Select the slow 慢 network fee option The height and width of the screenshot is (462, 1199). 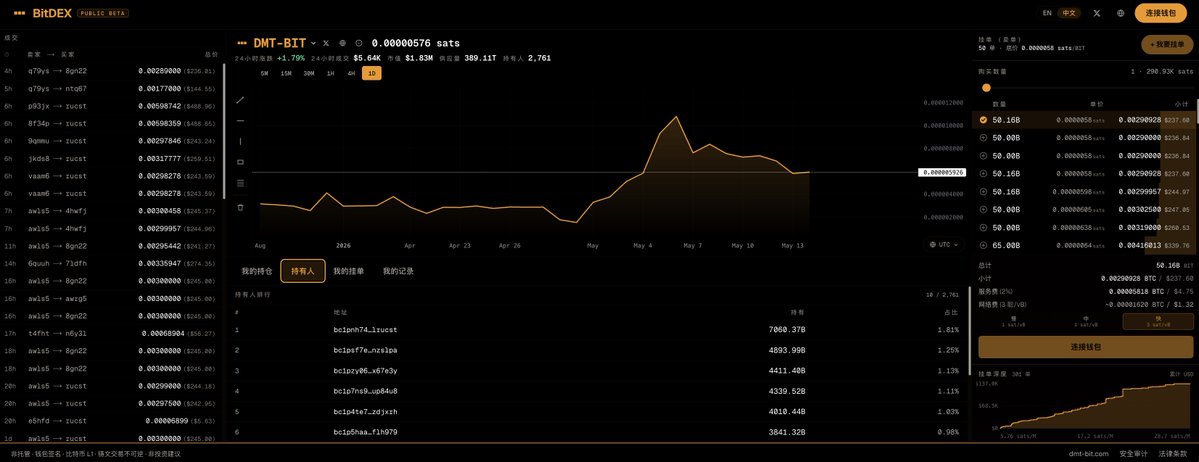1013,321
